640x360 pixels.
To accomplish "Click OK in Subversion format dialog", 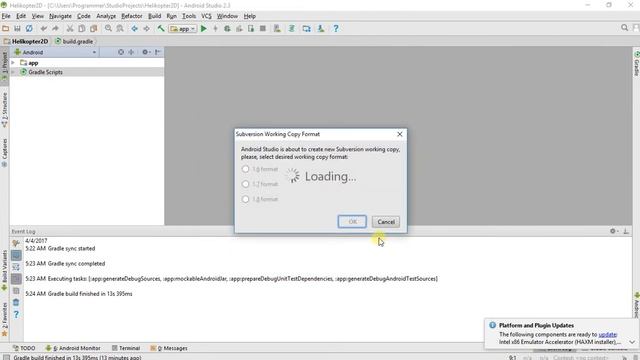I will 352,222.
